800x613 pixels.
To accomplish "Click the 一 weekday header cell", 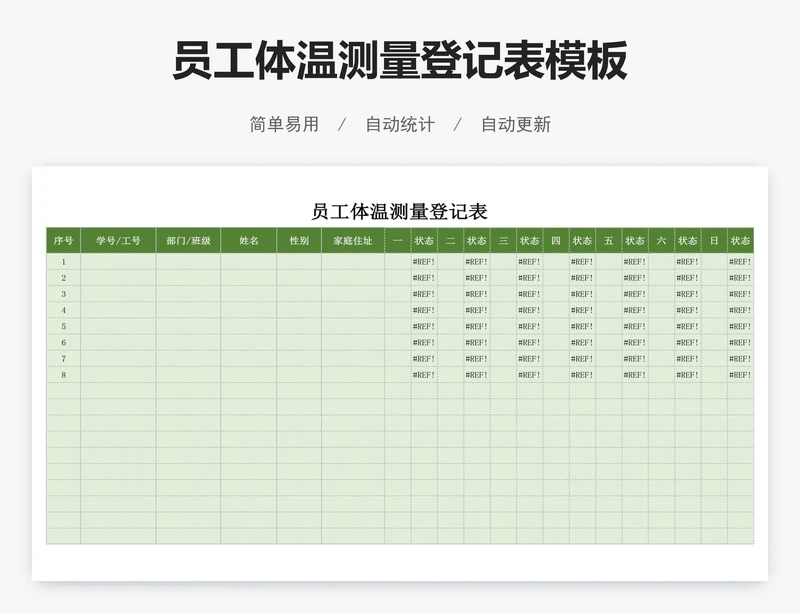I will click(396, 240).
